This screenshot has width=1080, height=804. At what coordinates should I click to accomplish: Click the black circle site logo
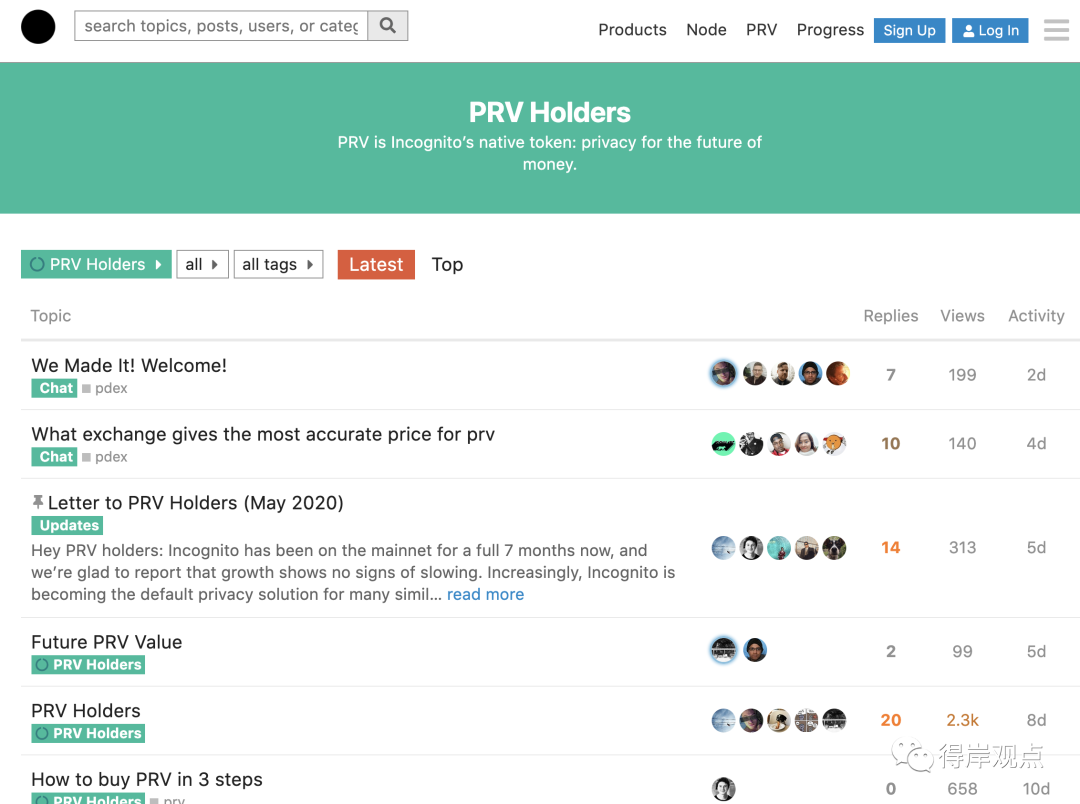pos(38,27)
